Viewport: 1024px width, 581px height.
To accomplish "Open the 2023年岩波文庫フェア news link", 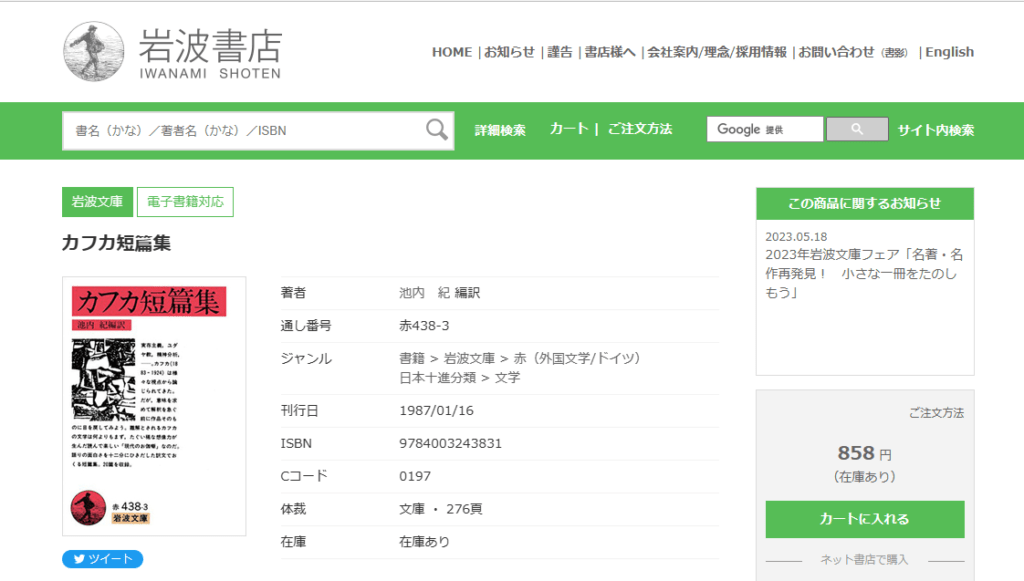I will pos(864,273).
